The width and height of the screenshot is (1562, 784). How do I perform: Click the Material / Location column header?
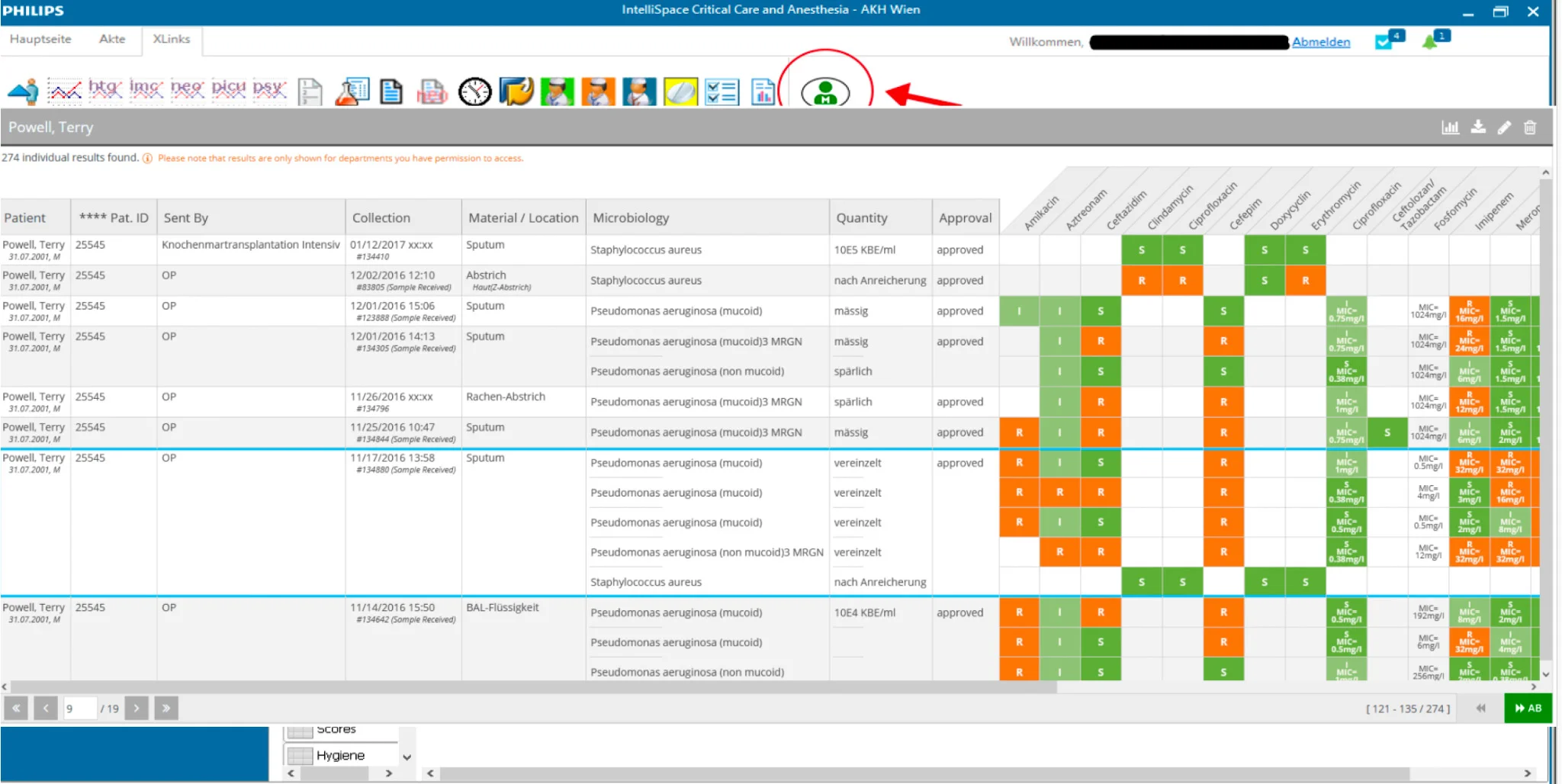[524, 217]
